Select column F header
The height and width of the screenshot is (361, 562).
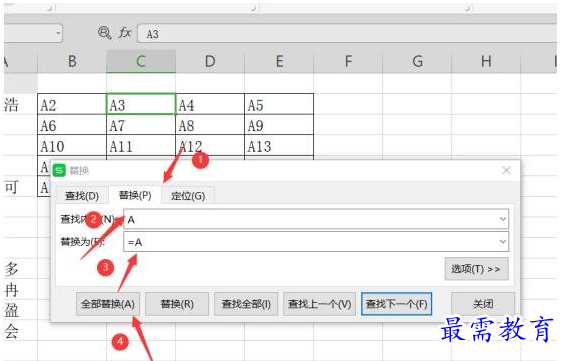click(x=348, y=61)
